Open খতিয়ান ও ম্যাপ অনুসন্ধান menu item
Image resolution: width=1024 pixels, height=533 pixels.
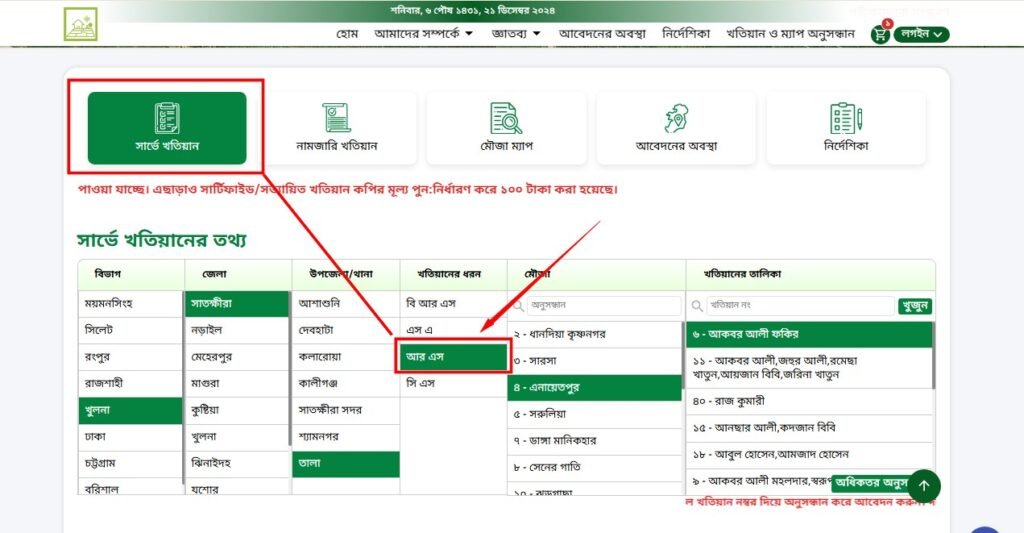coord(790,34)
